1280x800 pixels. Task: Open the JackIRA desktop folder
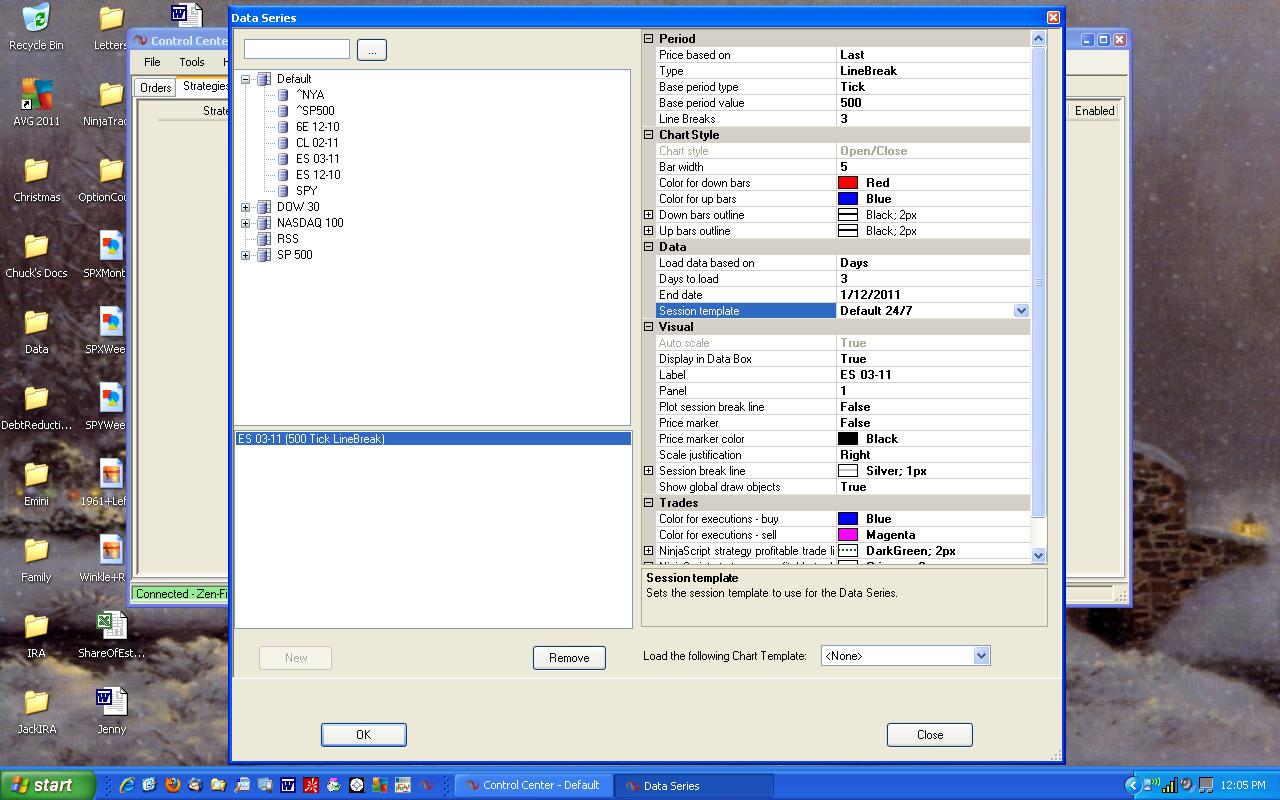click(36, 711)
